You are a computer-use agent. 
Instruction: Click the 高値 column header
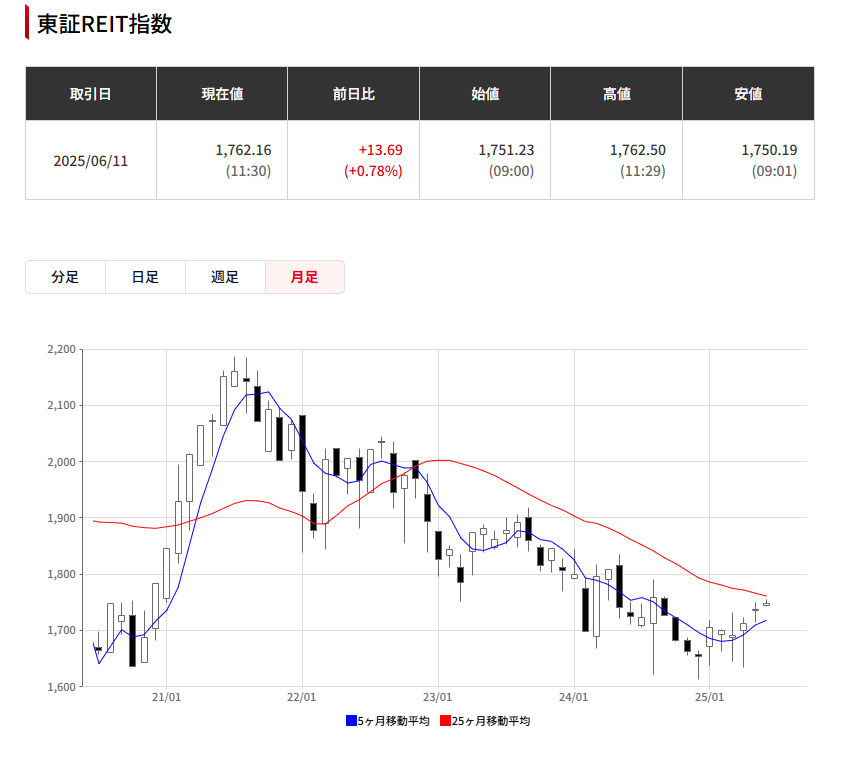point(617,94)
